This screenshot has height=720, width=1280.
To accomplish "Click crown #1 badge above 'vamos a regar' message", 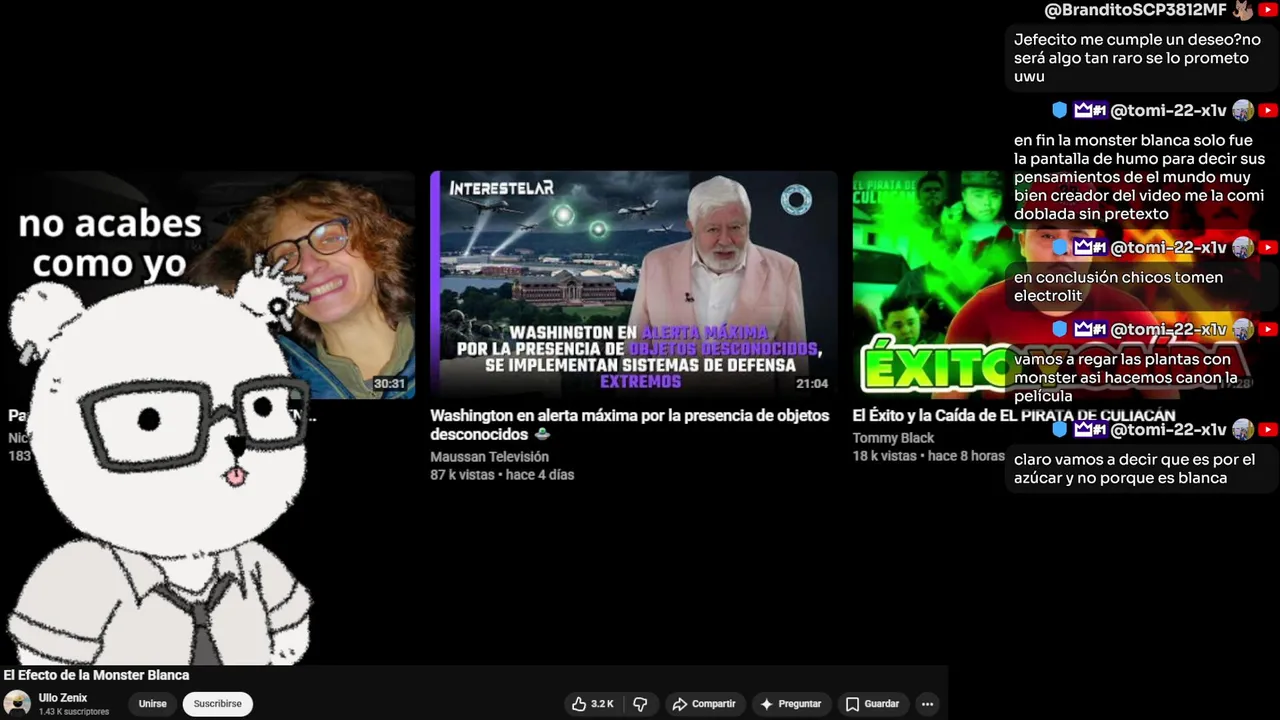I will tap(1089, 329).
